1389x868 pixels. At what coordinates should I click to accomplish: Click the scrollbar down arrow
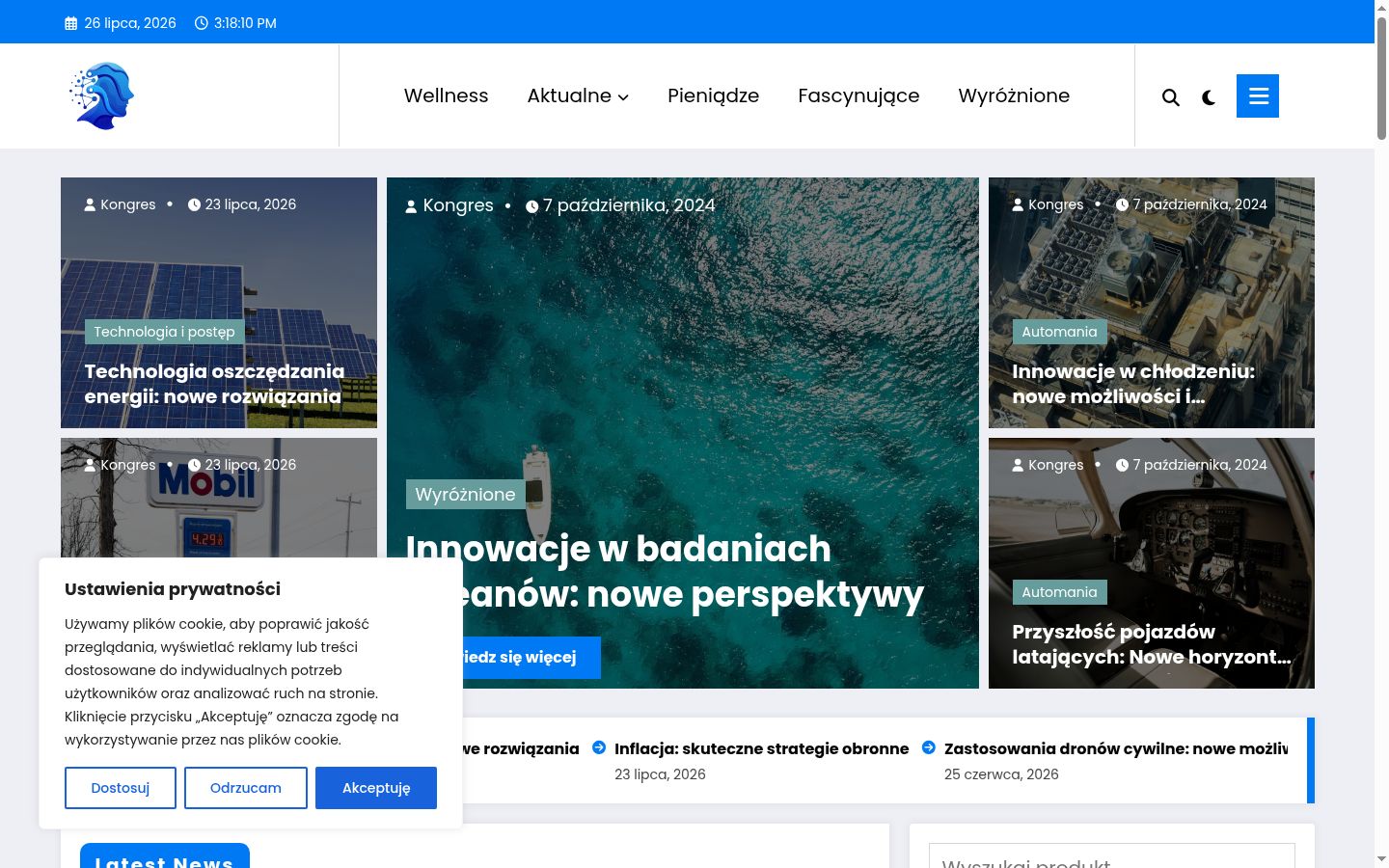pos(1381,858)
